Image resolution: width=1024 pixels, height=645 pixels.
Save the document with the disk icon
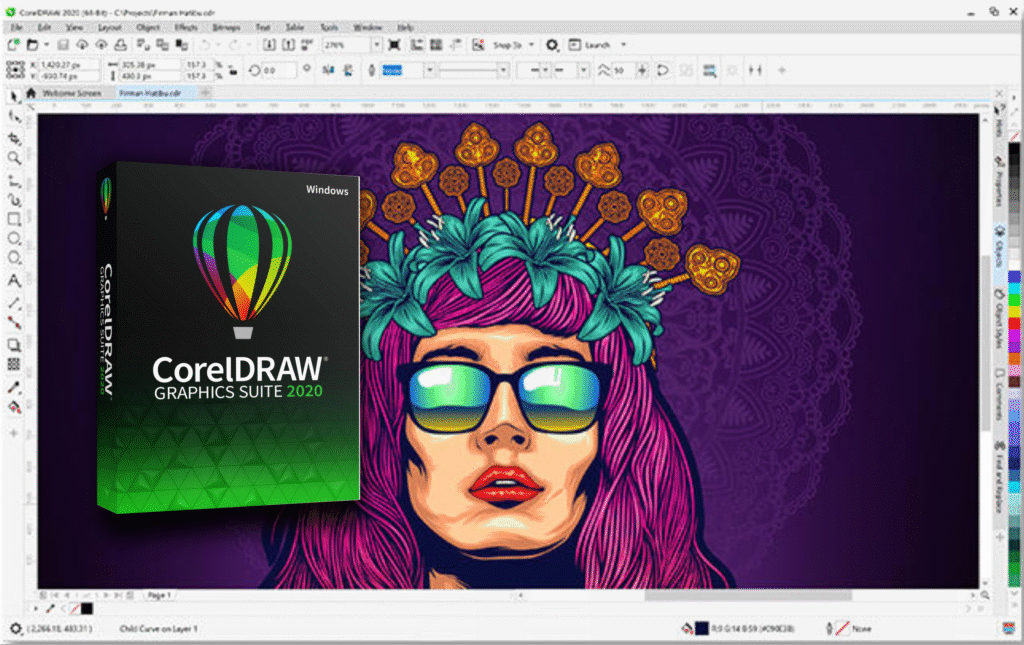point(63,44)
